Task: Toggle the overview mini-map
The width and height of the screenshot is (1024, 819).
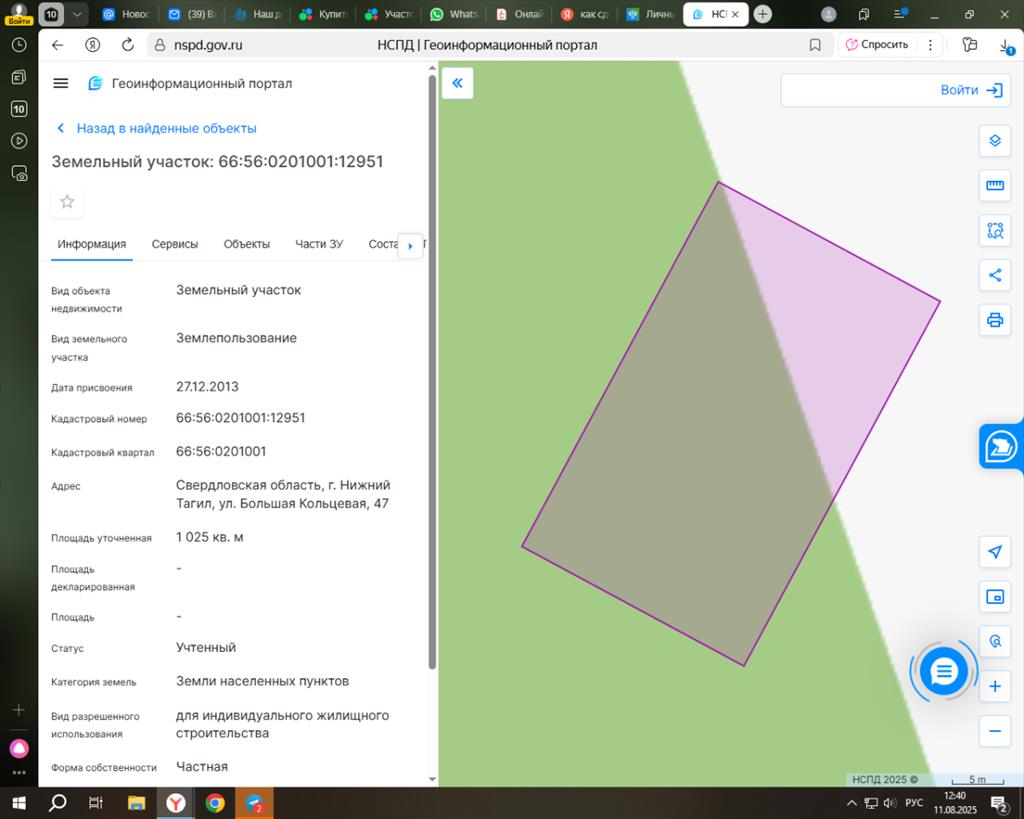Action: [994, 597]
